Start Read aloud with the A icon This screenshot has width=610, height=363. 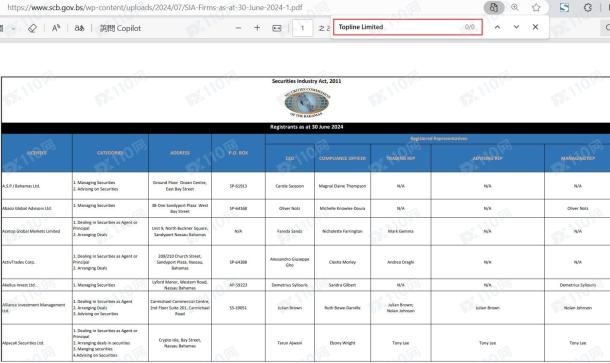[56, 28]
